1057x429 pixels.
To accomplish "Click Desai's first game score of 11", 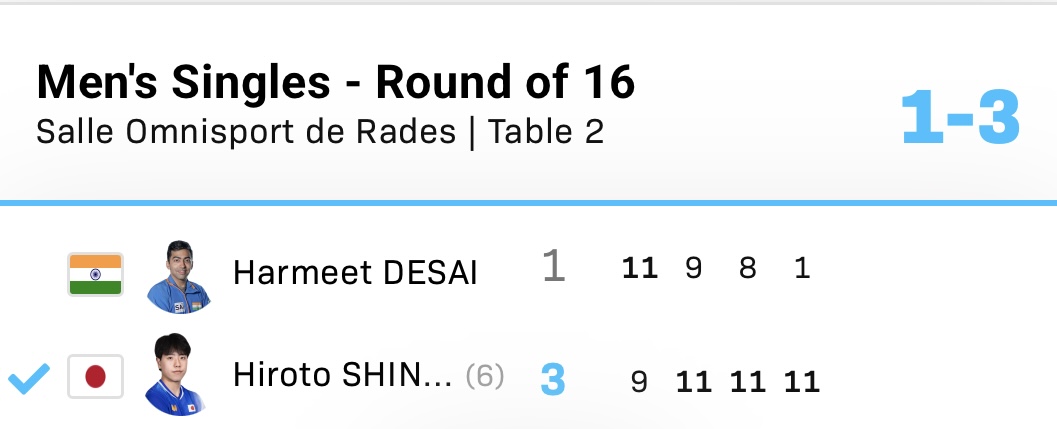I will pyautogui.click(x=640, y=269).
